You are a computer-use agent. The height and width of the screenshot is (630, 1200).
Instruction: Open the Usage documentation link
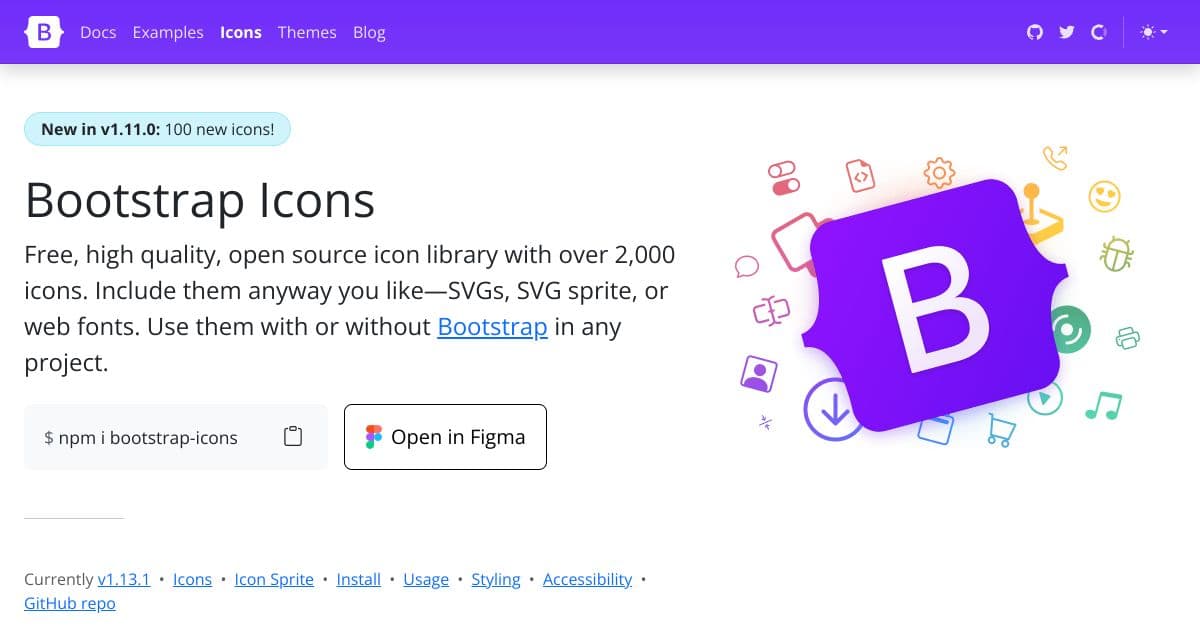click(426, 579)
